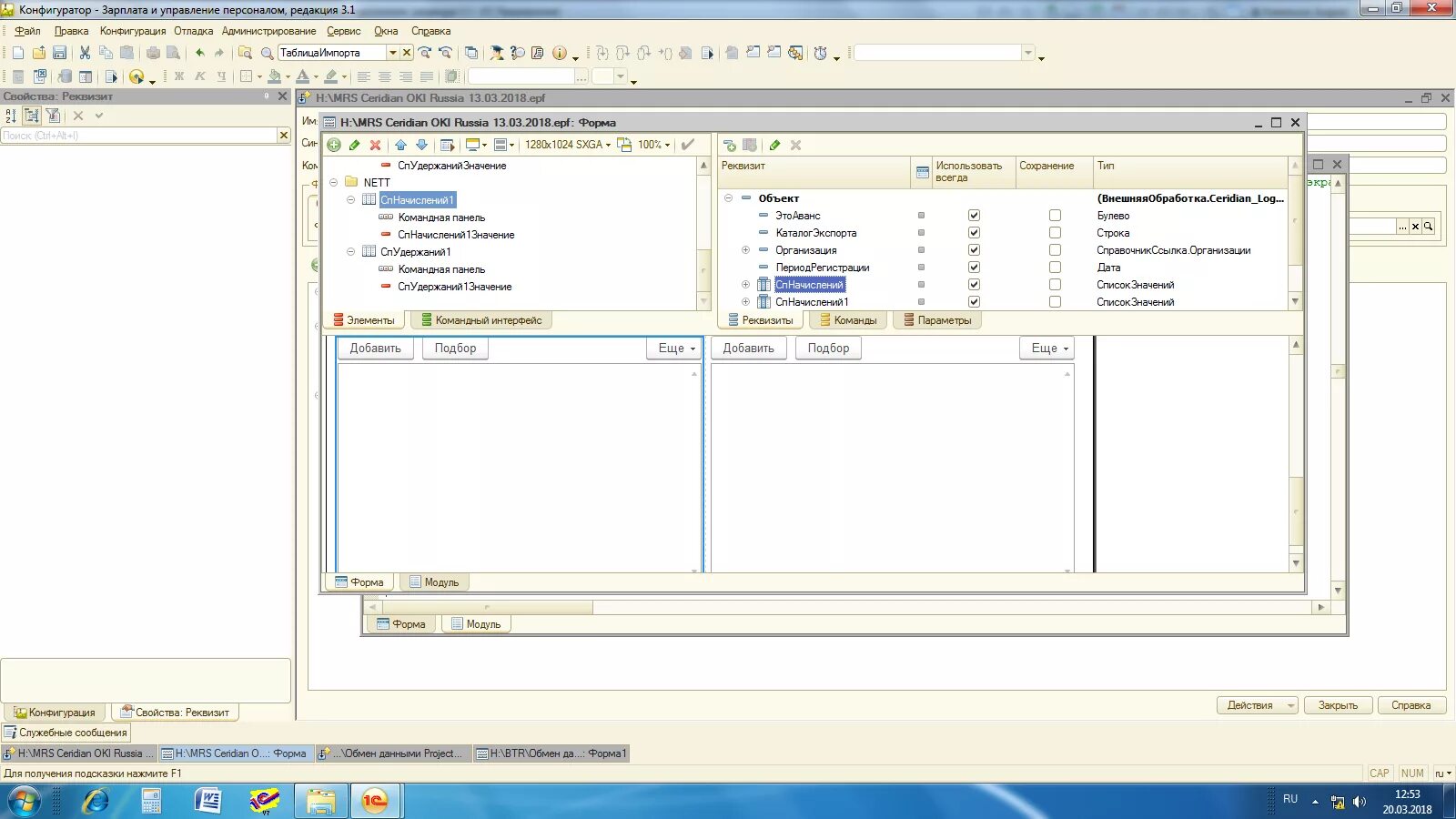Enable Сохранение for Организация
Screen dimensions: 1456x819
click(x=1055, y=250)
